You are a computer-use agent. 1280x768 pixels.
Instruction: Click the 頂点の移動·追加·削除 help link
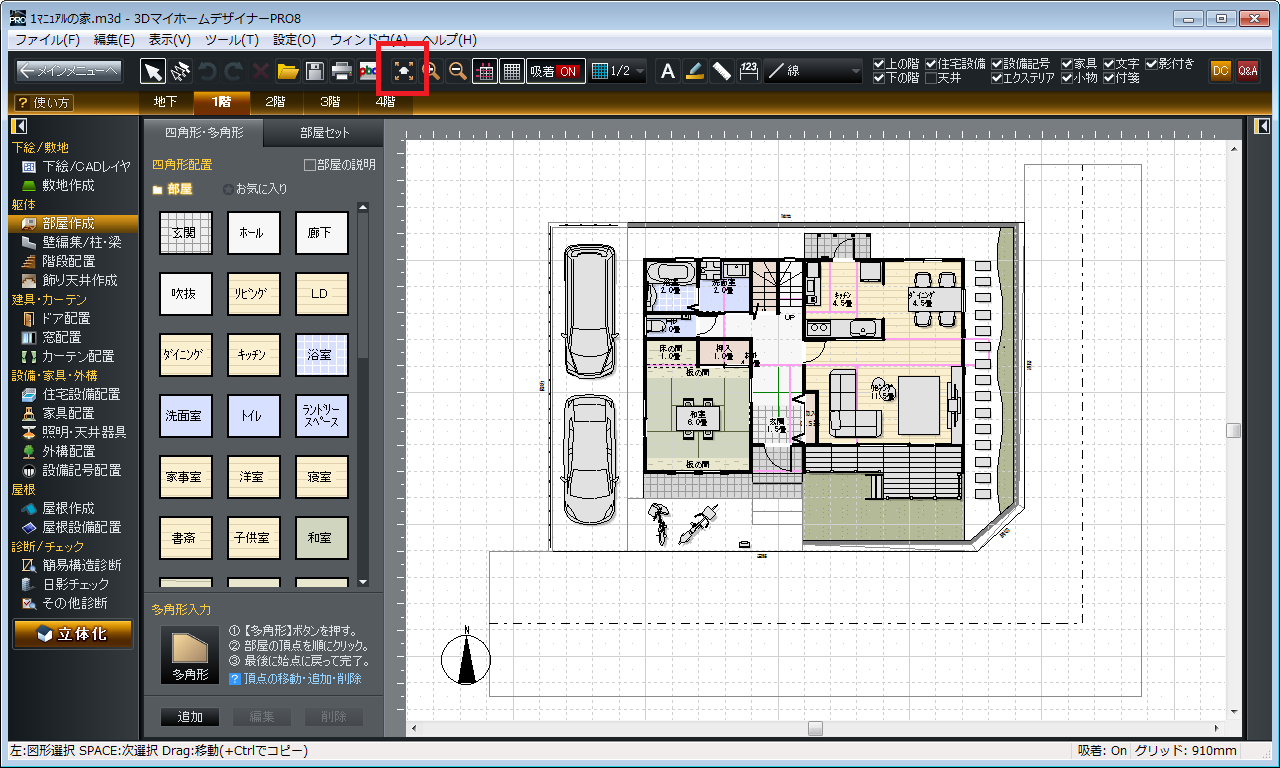coord(295,679)
